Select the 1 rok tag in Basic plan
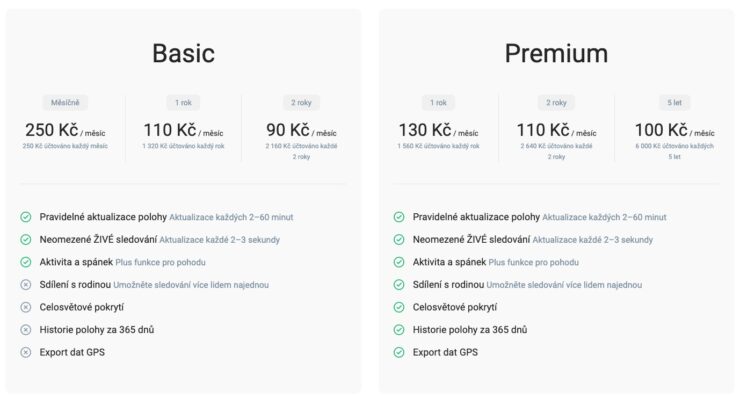Image resolution: width=740 pixels, height=398 pixels. point(183,102)
